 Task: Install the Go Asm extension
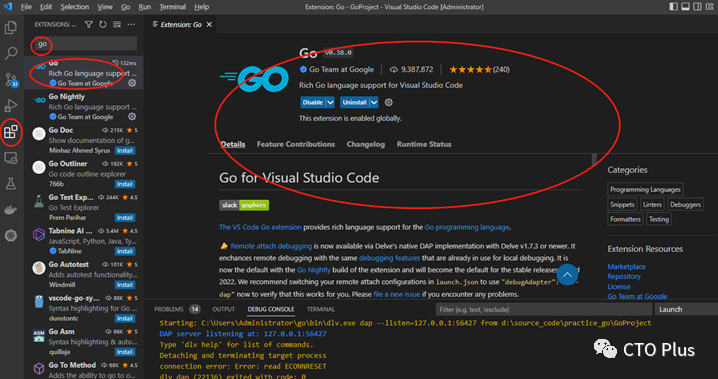point(125,352)
